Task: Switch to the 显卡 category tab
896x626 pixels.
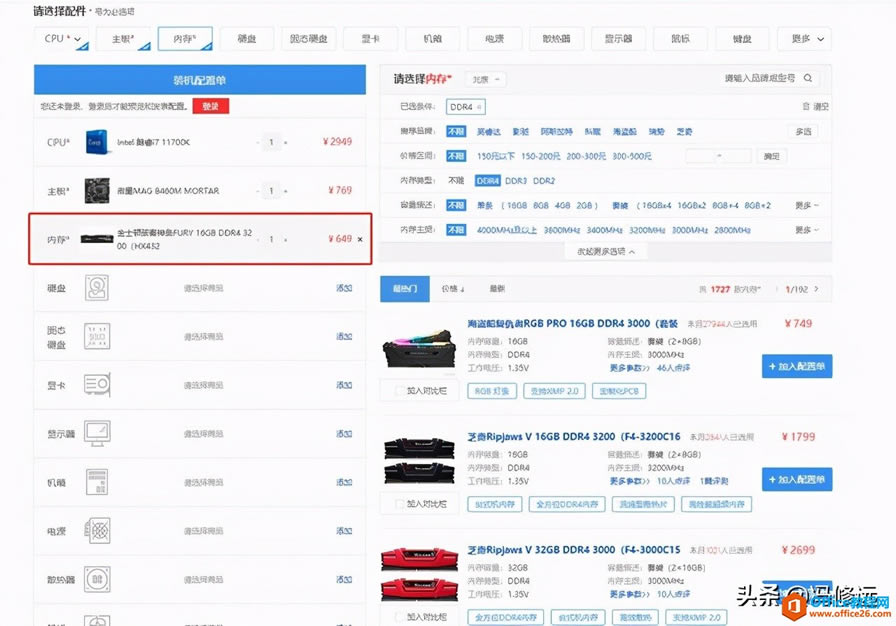Action: pos(370,39)
